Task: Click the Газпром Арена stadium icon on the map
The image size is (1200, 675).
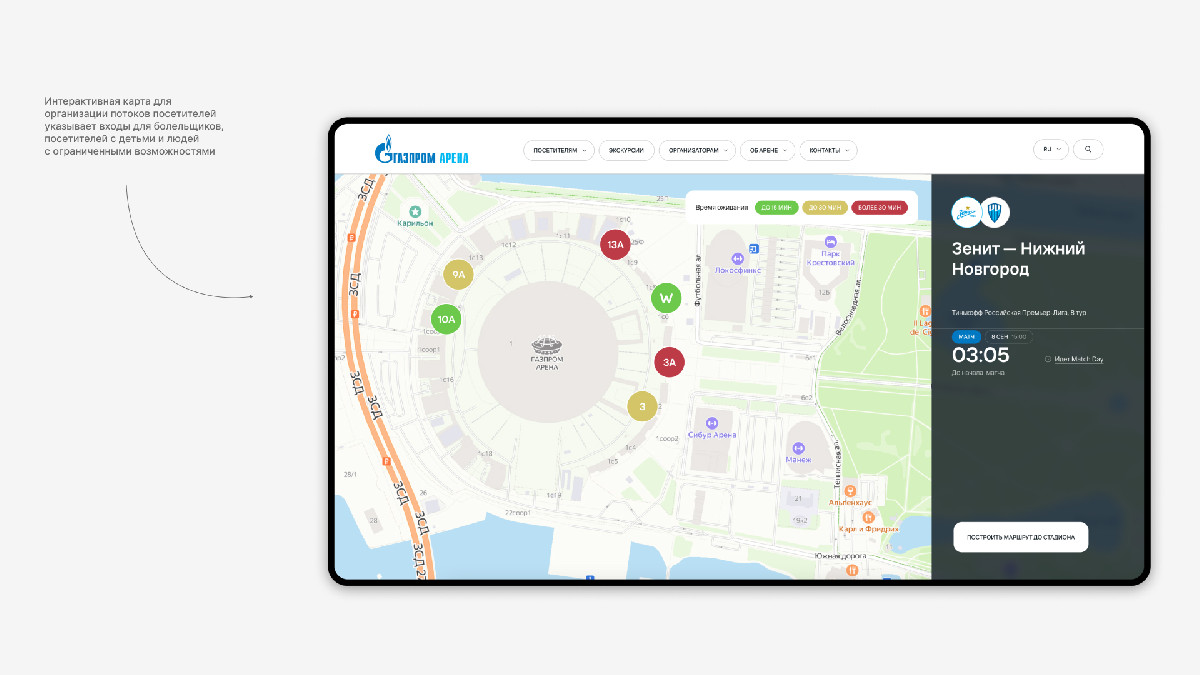Action: 547,345
